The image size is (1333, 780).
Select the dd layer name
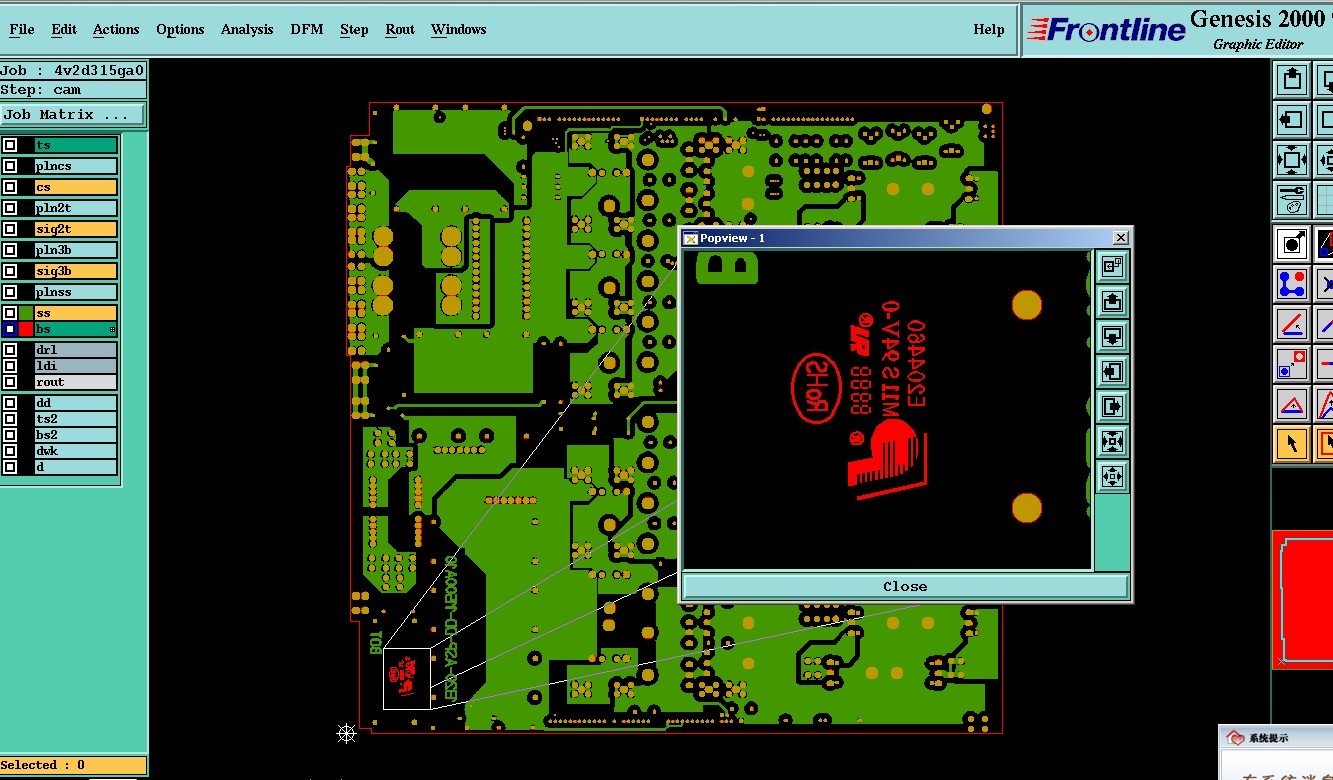[76, 403]
